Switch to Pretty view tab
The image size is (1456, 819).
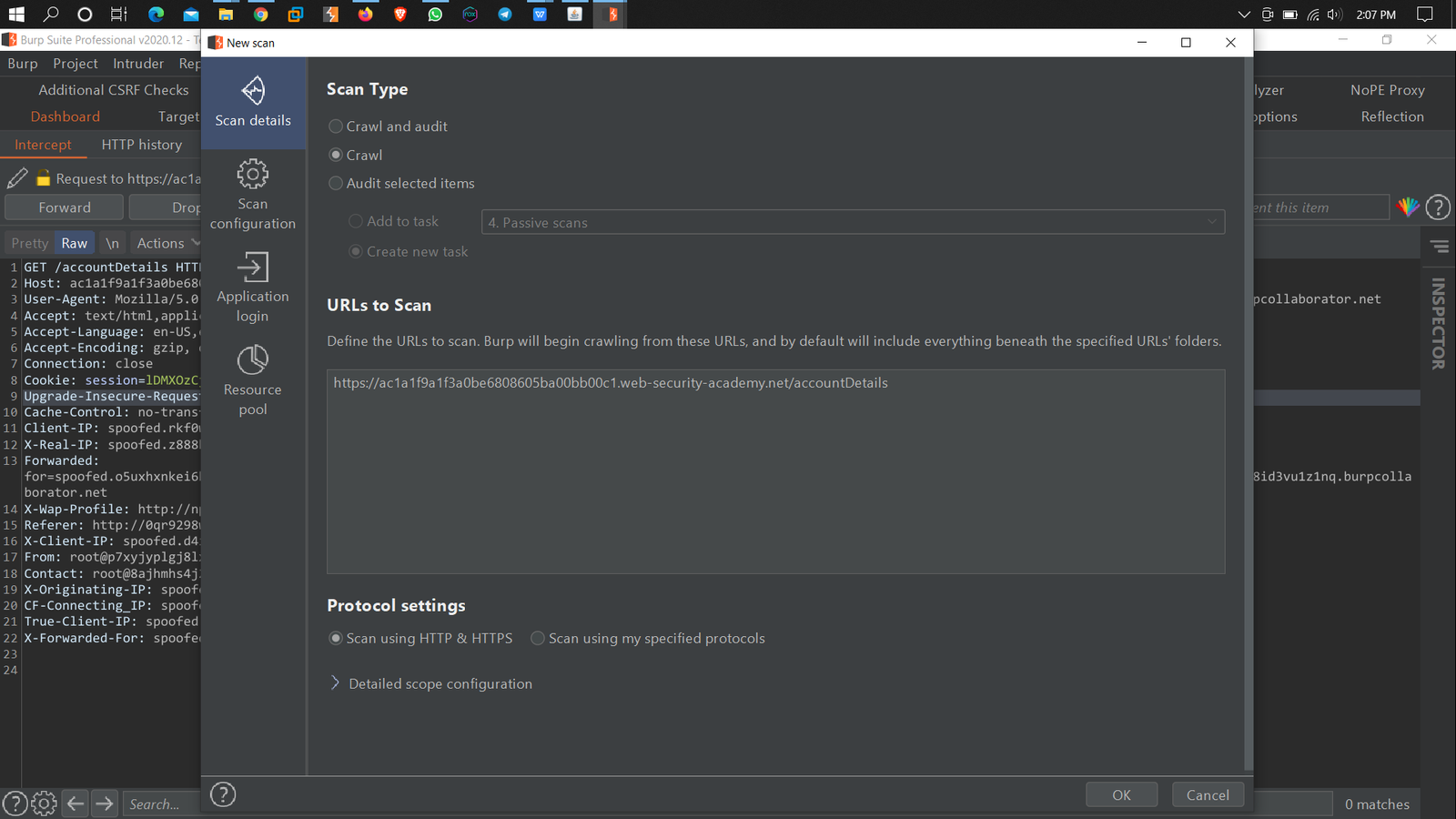(x=30, y=243)
